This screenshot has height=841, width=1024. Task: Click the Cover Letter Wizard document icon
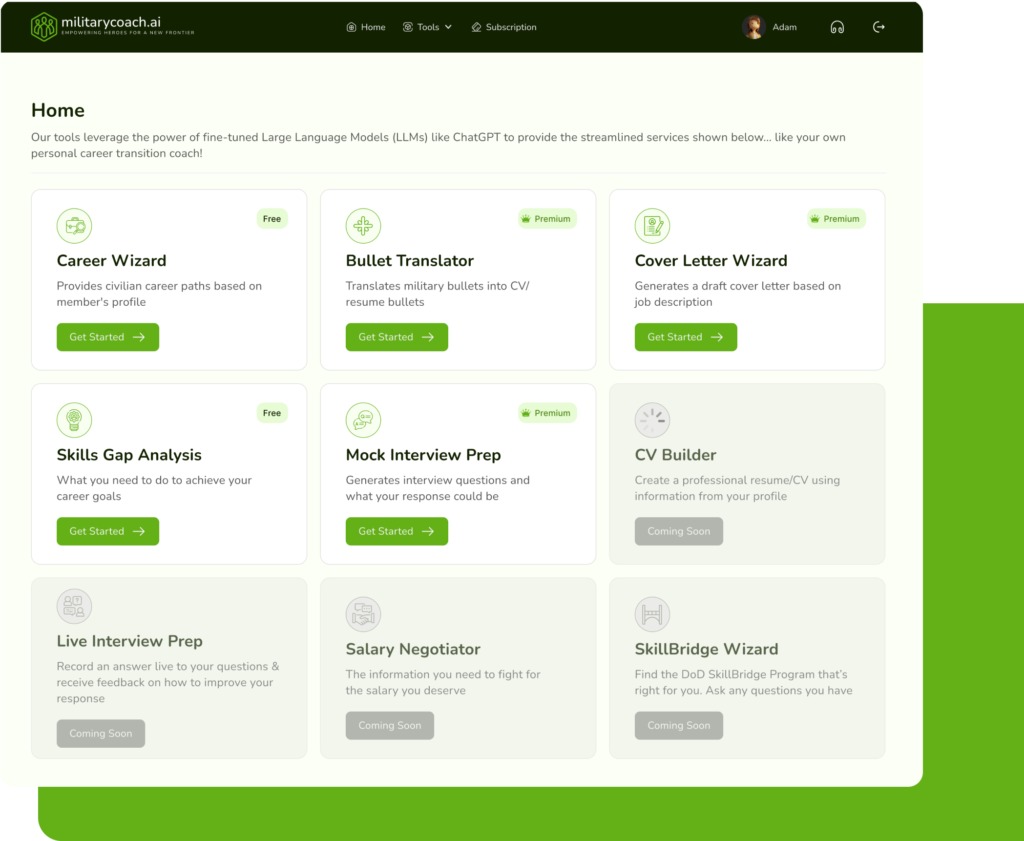point(652,225)
